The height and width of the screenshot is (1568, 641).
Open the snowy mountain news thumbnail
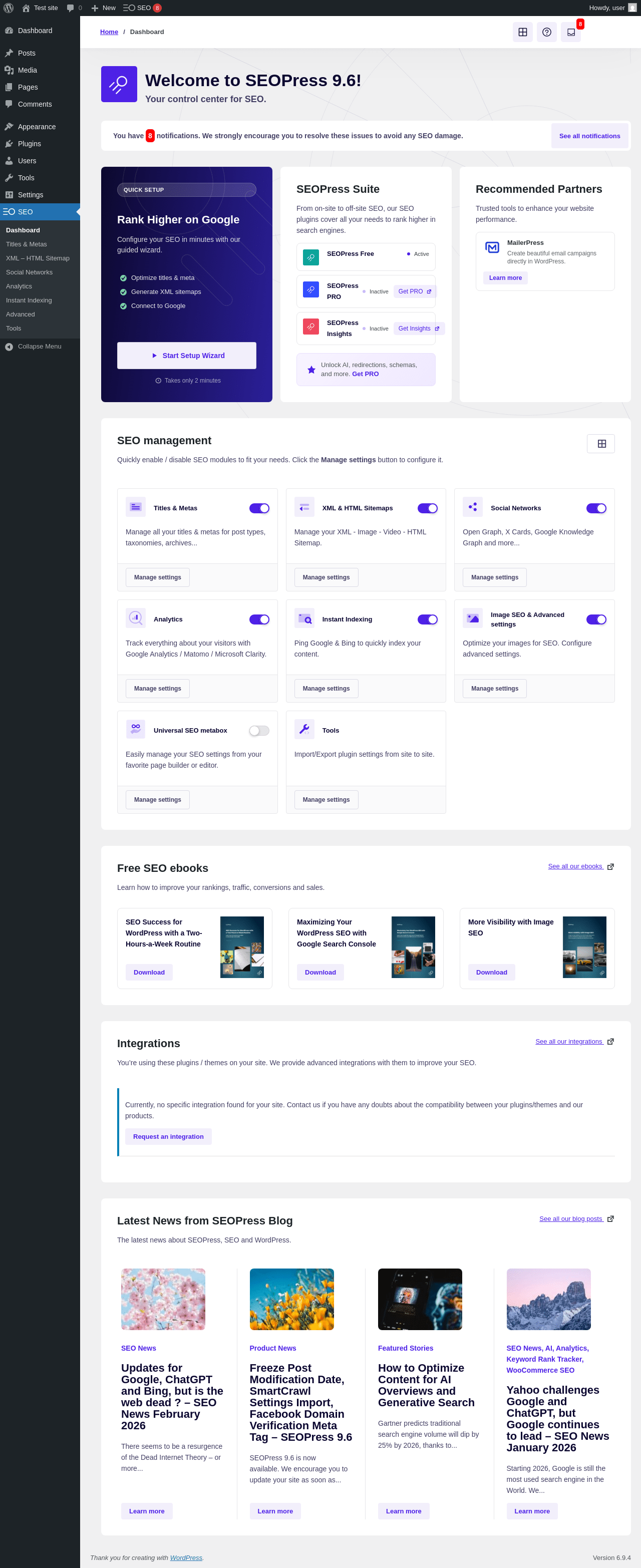point(548,1299)
